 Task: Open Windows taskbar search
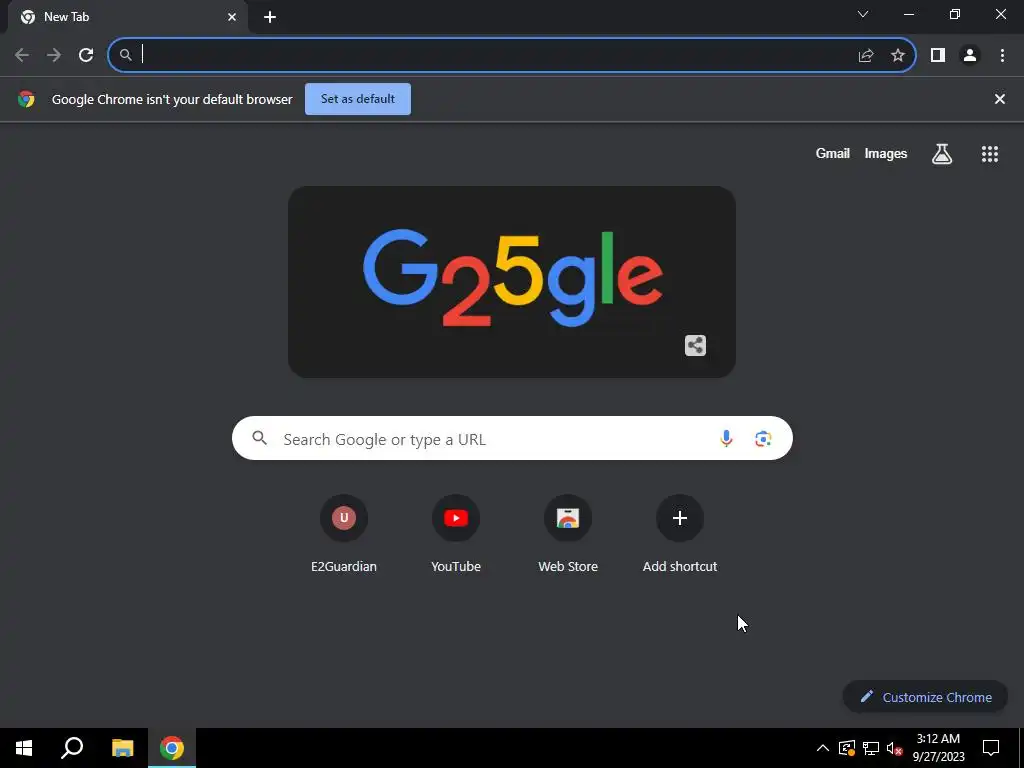[x=72, y=748]
